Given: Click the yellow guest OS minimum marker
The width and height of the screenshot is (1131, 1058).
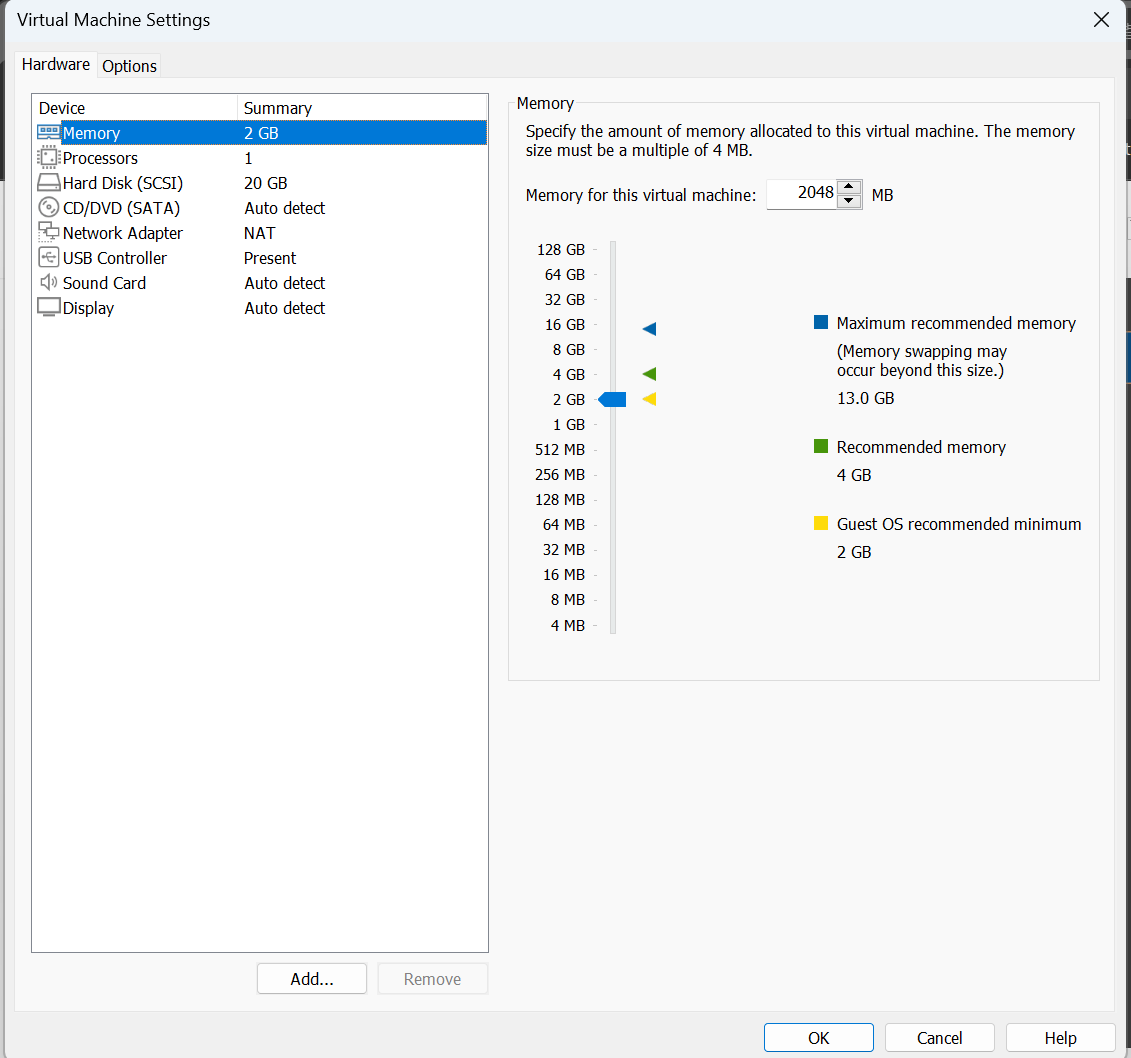Looking at the screenshot, I should [649, 399].
